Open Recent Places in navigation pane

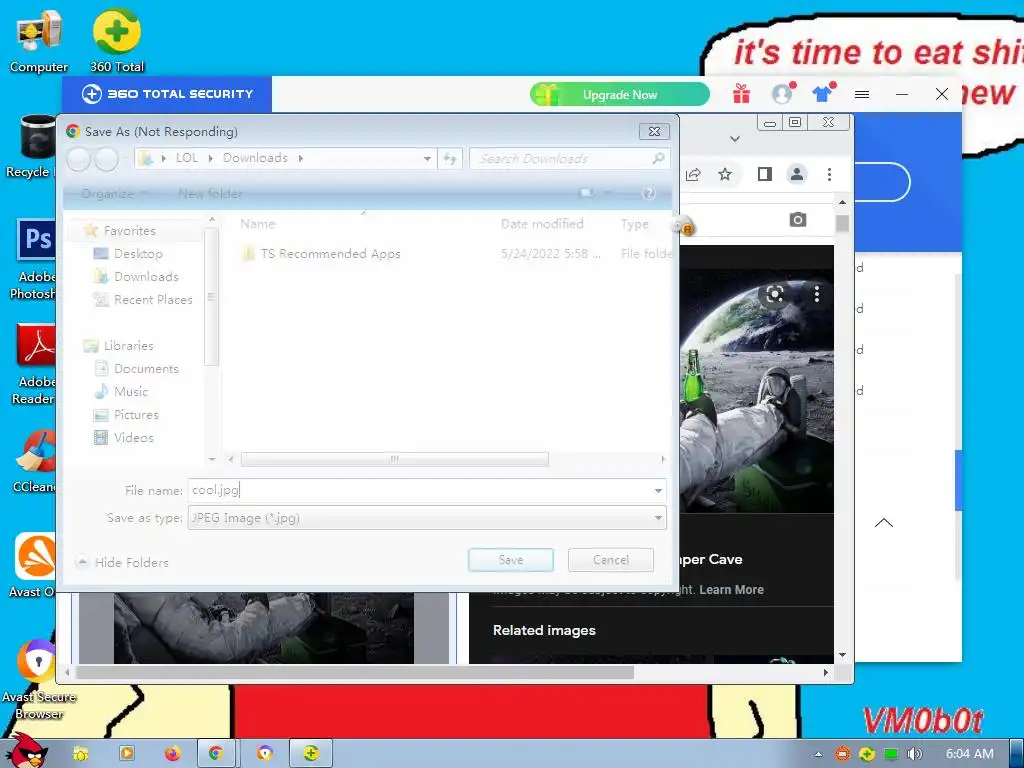click(x=153, y=300)
